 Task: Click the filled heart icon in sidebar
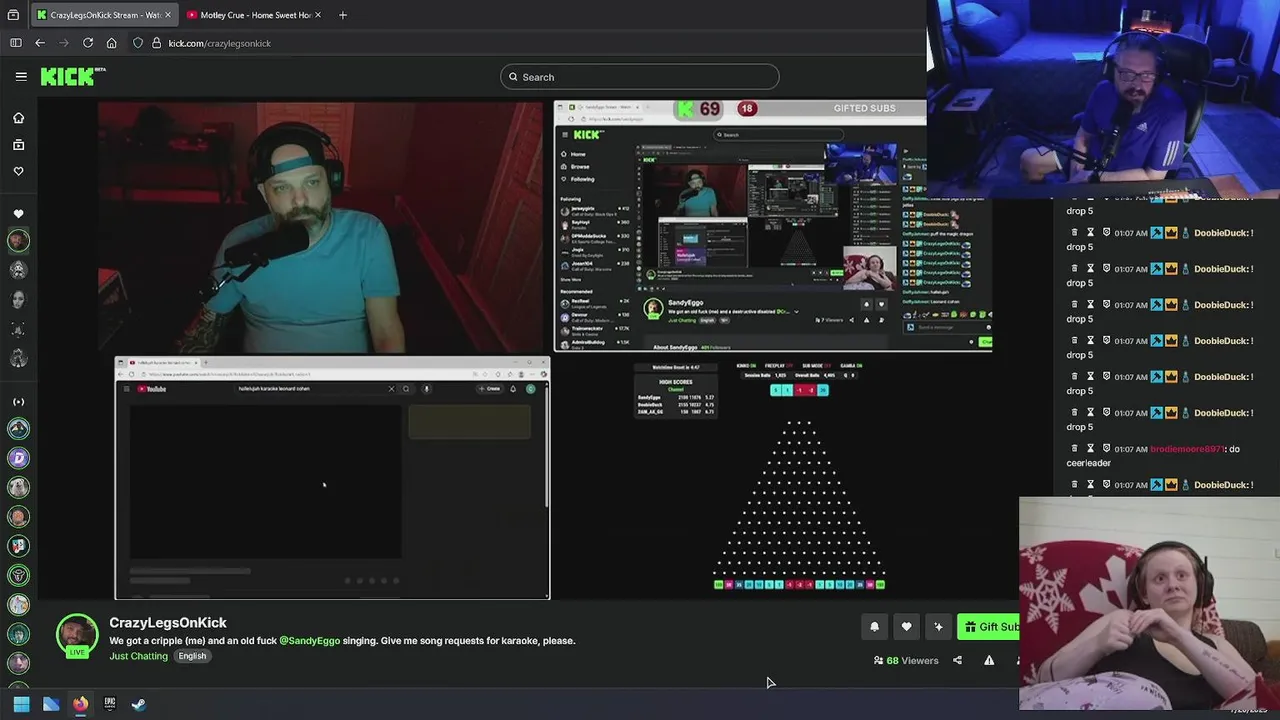(18, 214)
